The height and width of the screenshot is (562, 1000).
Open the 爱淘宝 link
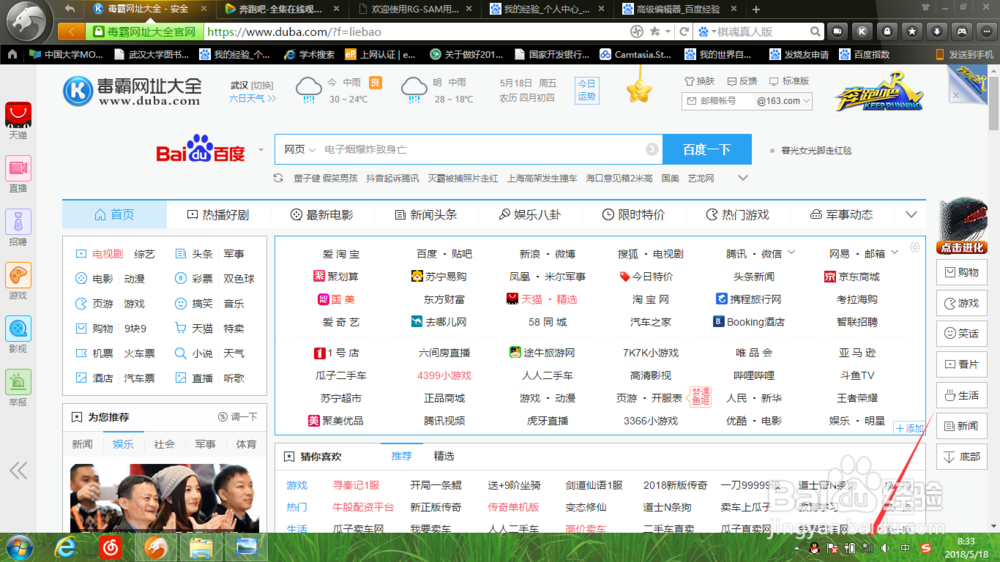coord(341,254)
